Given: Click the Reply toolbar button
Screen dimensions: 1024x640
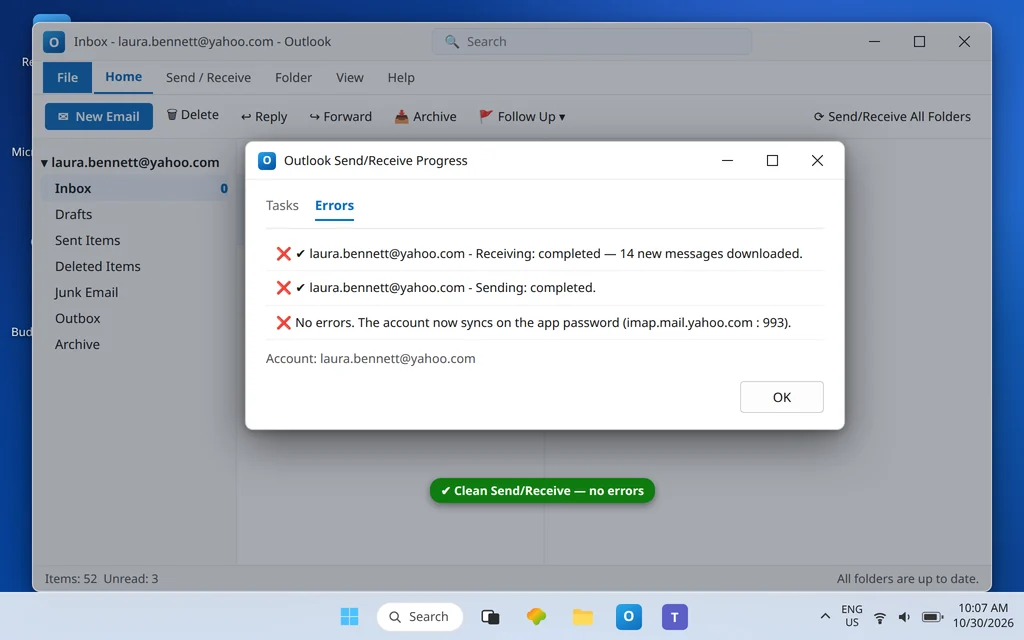Looking at the screenshot, I should pos(264,116).
